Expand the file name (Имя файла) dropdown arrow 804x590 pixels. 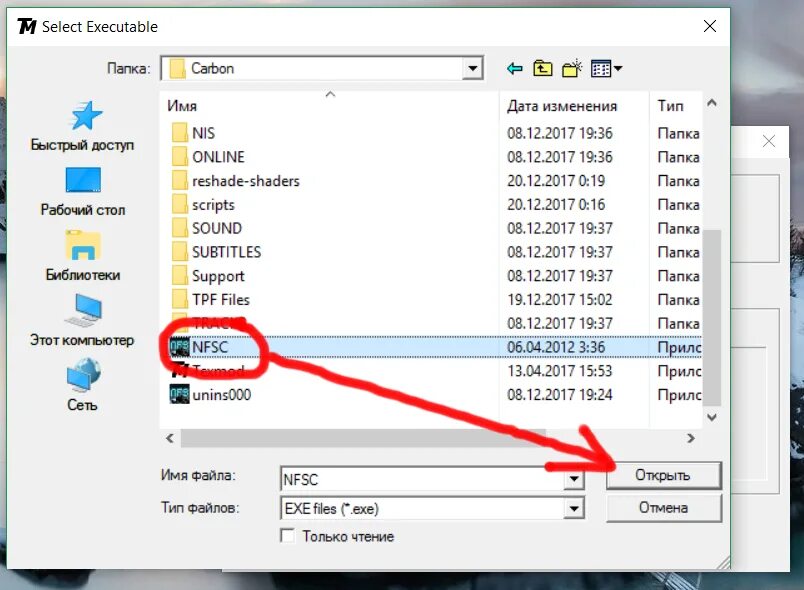point(574,479)
